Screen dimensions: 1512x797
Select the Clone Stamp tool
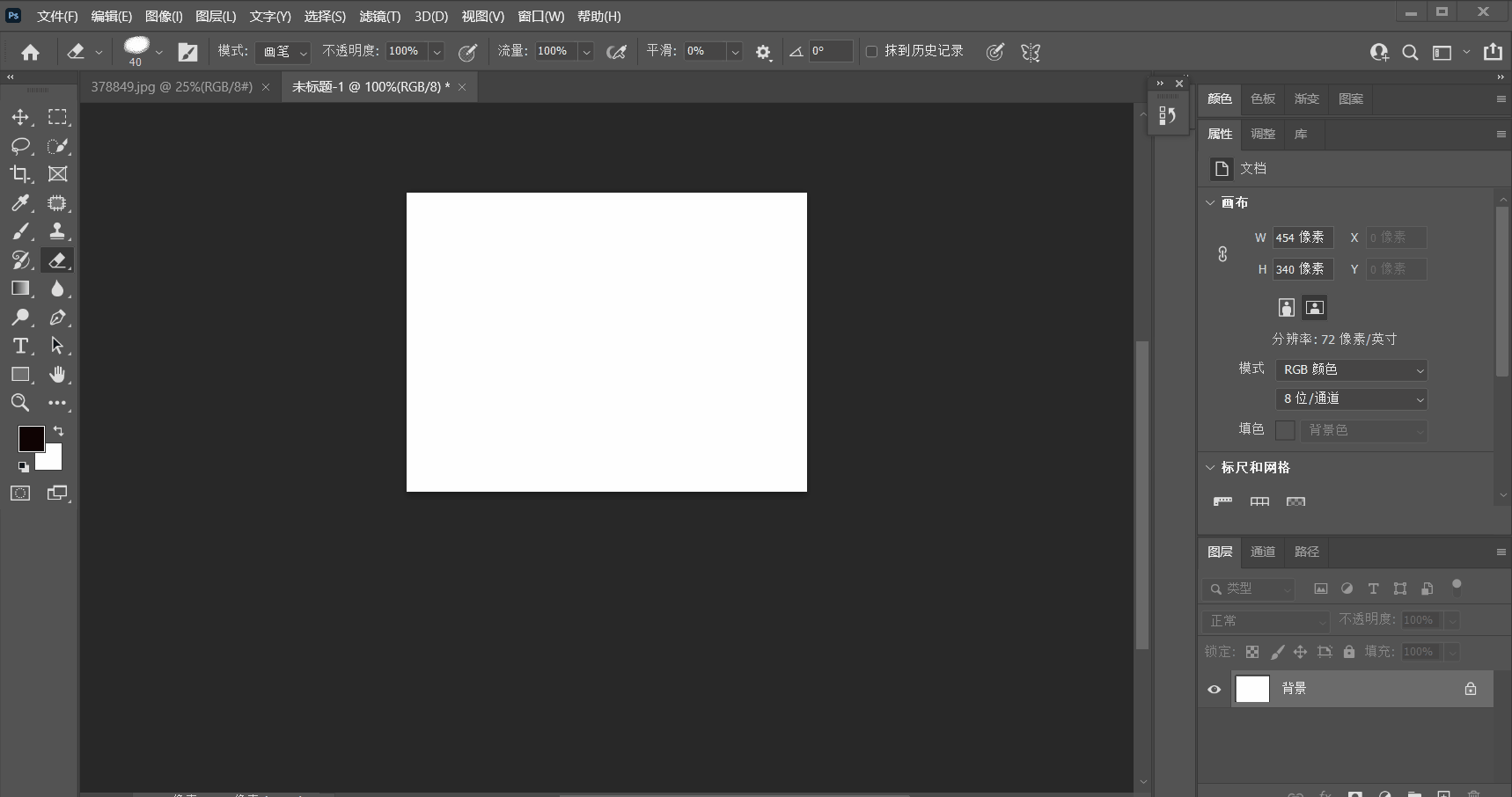(x=57, y=231)
